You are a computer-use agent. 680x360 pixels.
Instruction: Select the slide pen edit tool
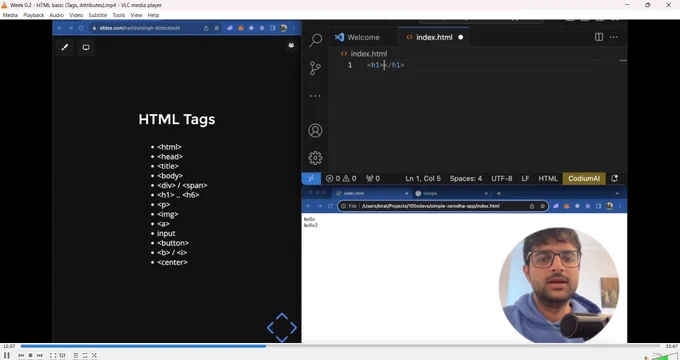click(65, 47)
